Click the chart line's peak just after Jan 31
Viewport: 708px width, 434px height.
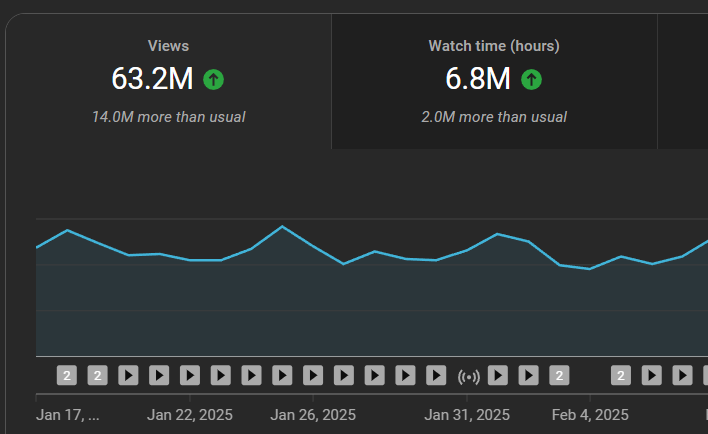pos(497,234)
